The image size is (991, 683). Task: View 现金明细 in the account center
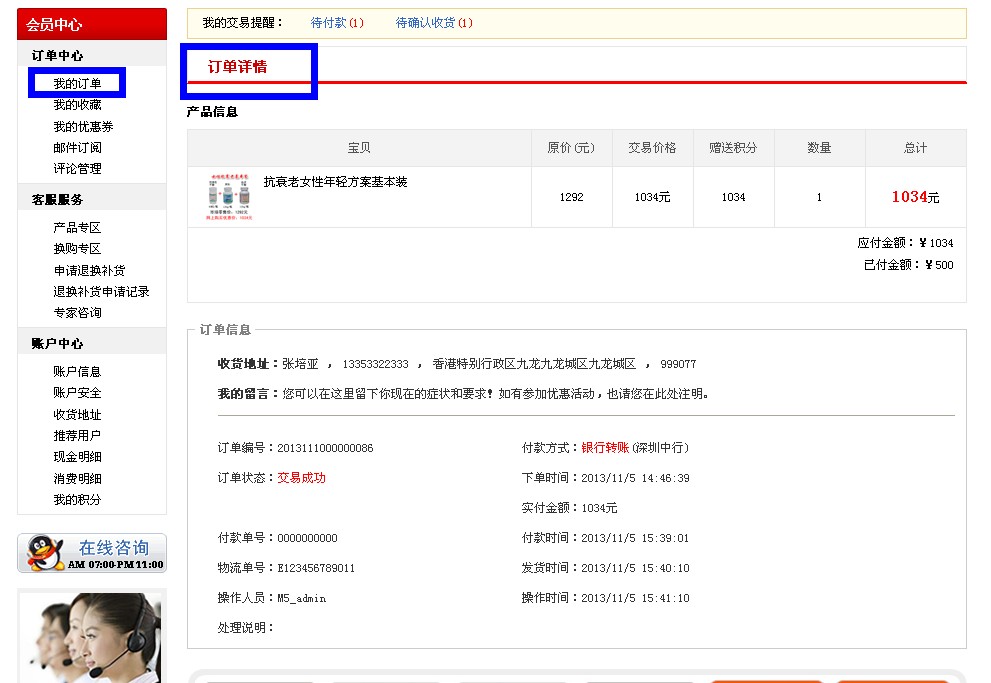pyautogui.click(x=77, y=457)
